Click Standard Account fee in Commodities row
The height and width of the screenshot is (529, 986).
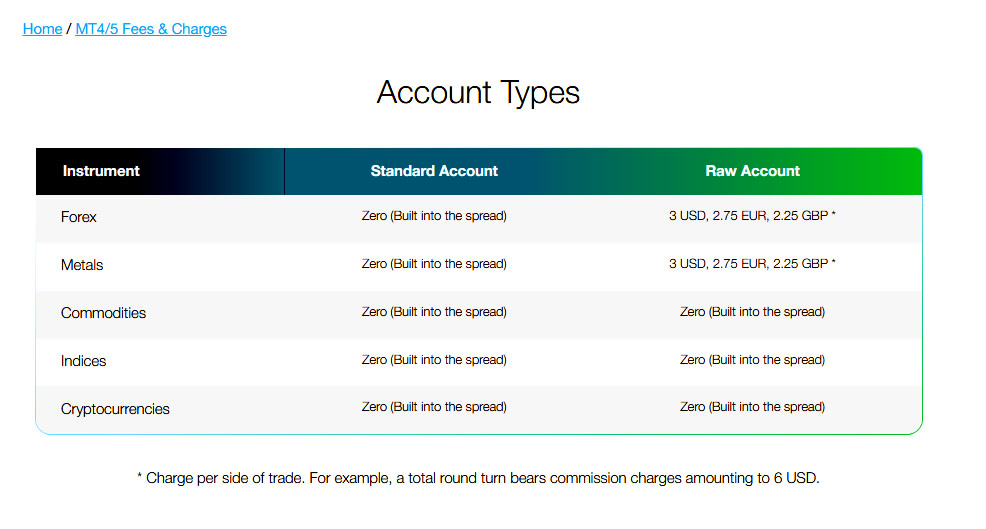point(434,312)
